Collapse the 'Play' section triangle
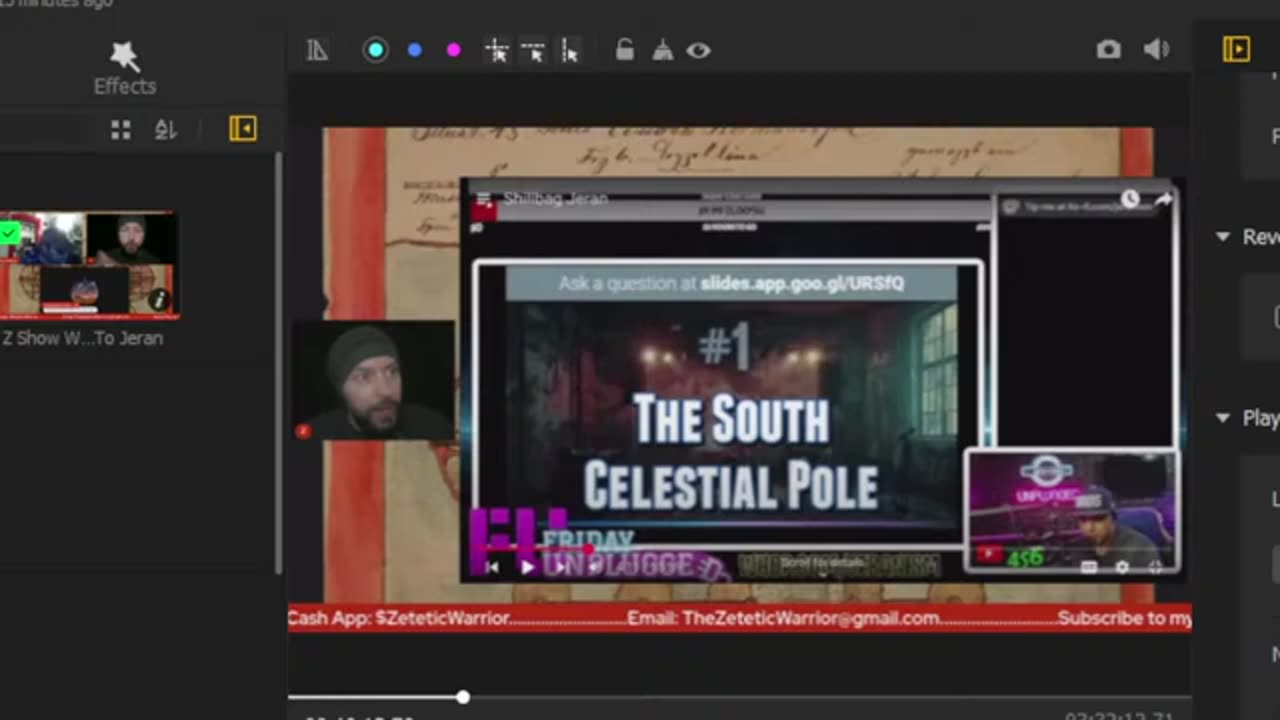Viewport: 1280px width, 720px height. [1222, 418]
